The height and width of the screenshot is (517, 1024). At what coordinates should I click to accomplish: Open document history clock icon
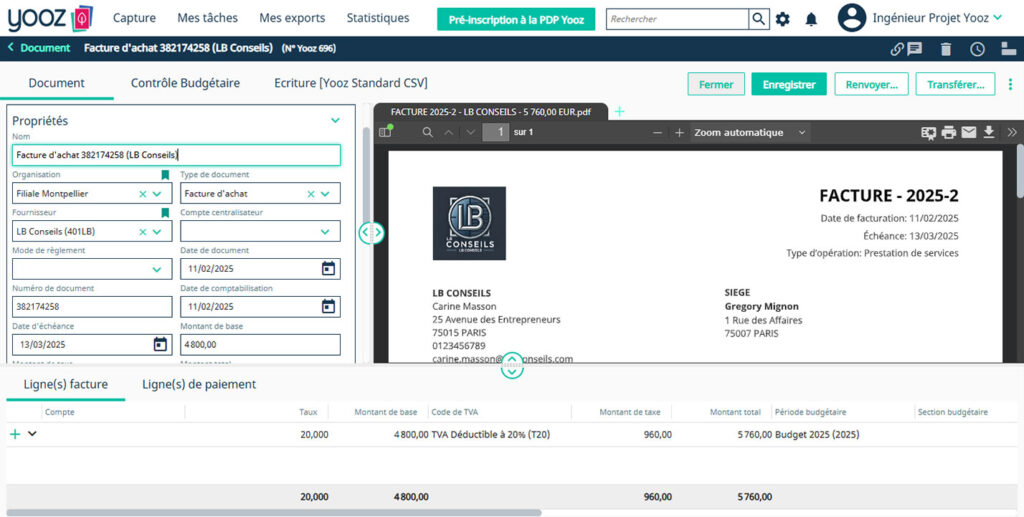977,49
